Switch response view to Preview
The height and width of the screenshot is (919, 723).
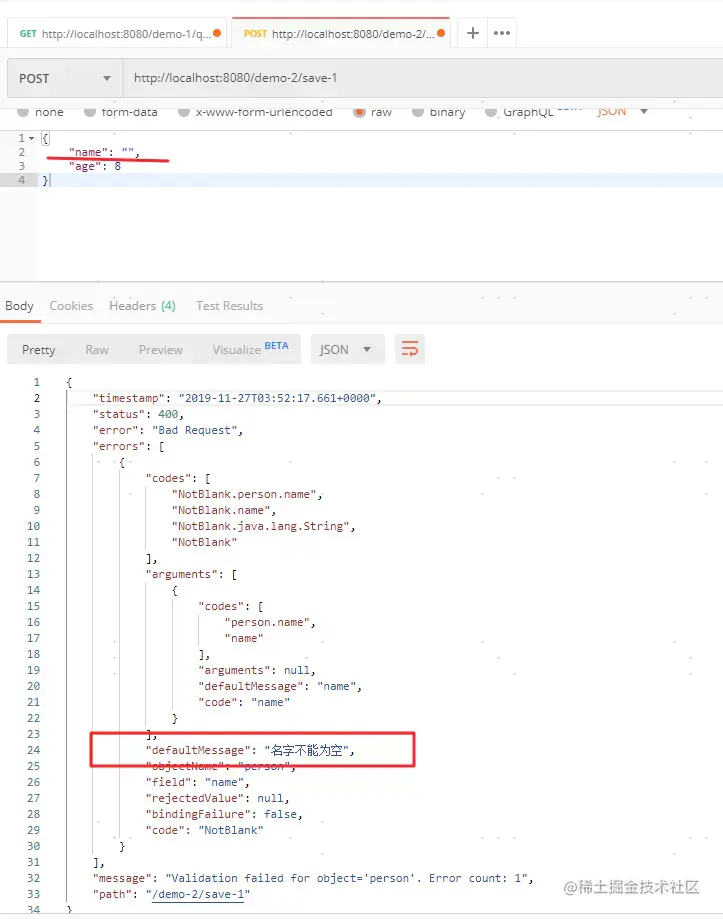tap(161, 349)
